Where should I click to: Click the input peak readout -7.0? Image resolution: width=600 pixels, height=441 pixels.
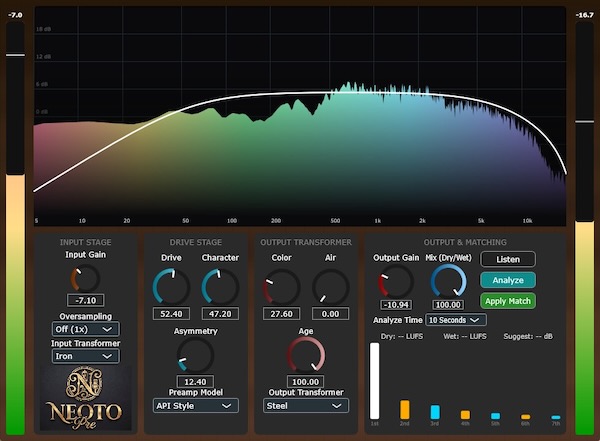point(15,15)
